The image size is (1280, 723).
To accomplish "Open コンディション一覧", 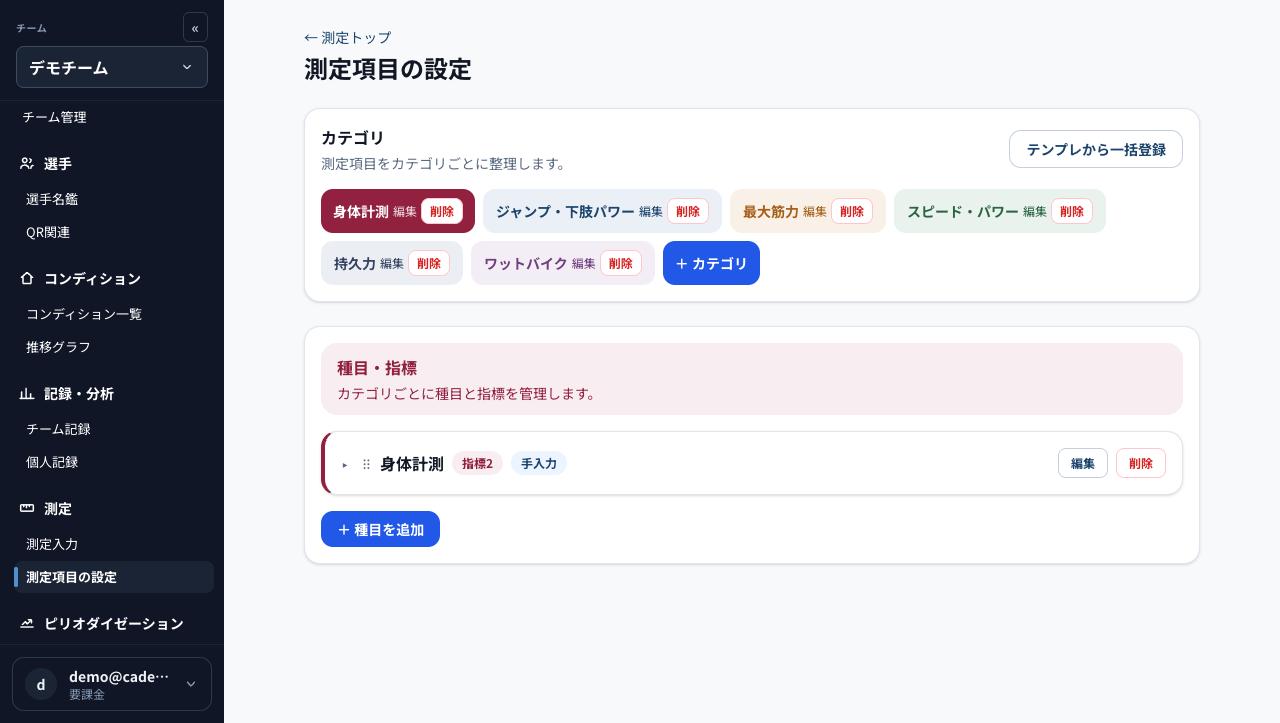I will tap(84, 314).
